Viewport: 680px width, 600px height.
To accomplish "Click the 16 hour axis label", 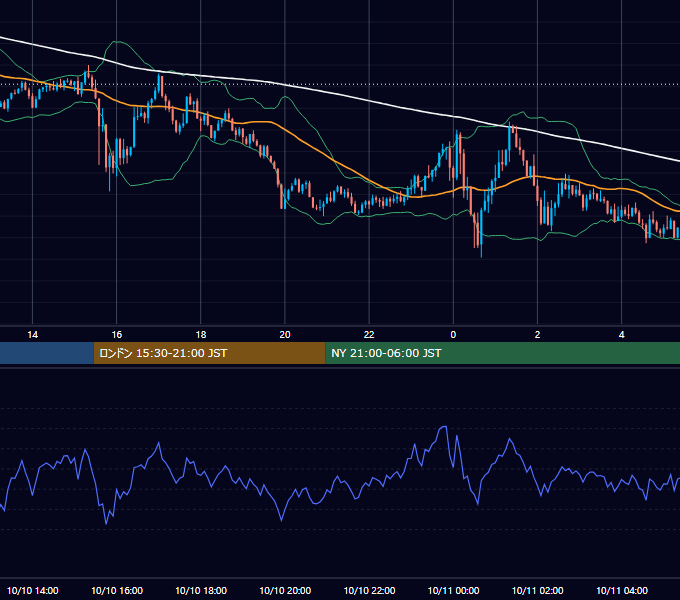I will tap(117, 335).
